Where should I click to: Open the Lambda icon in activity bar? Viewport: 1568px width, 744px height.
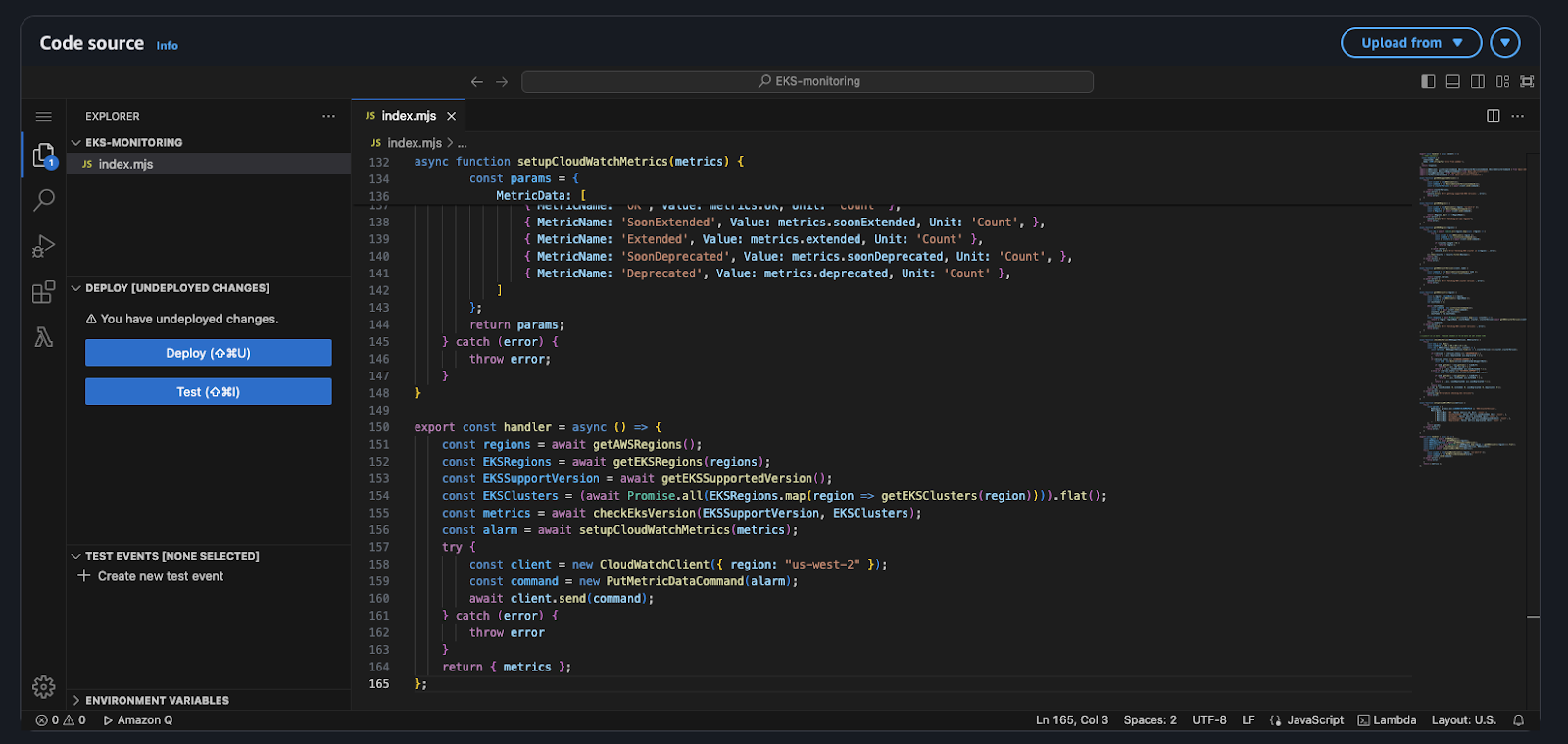43,337
